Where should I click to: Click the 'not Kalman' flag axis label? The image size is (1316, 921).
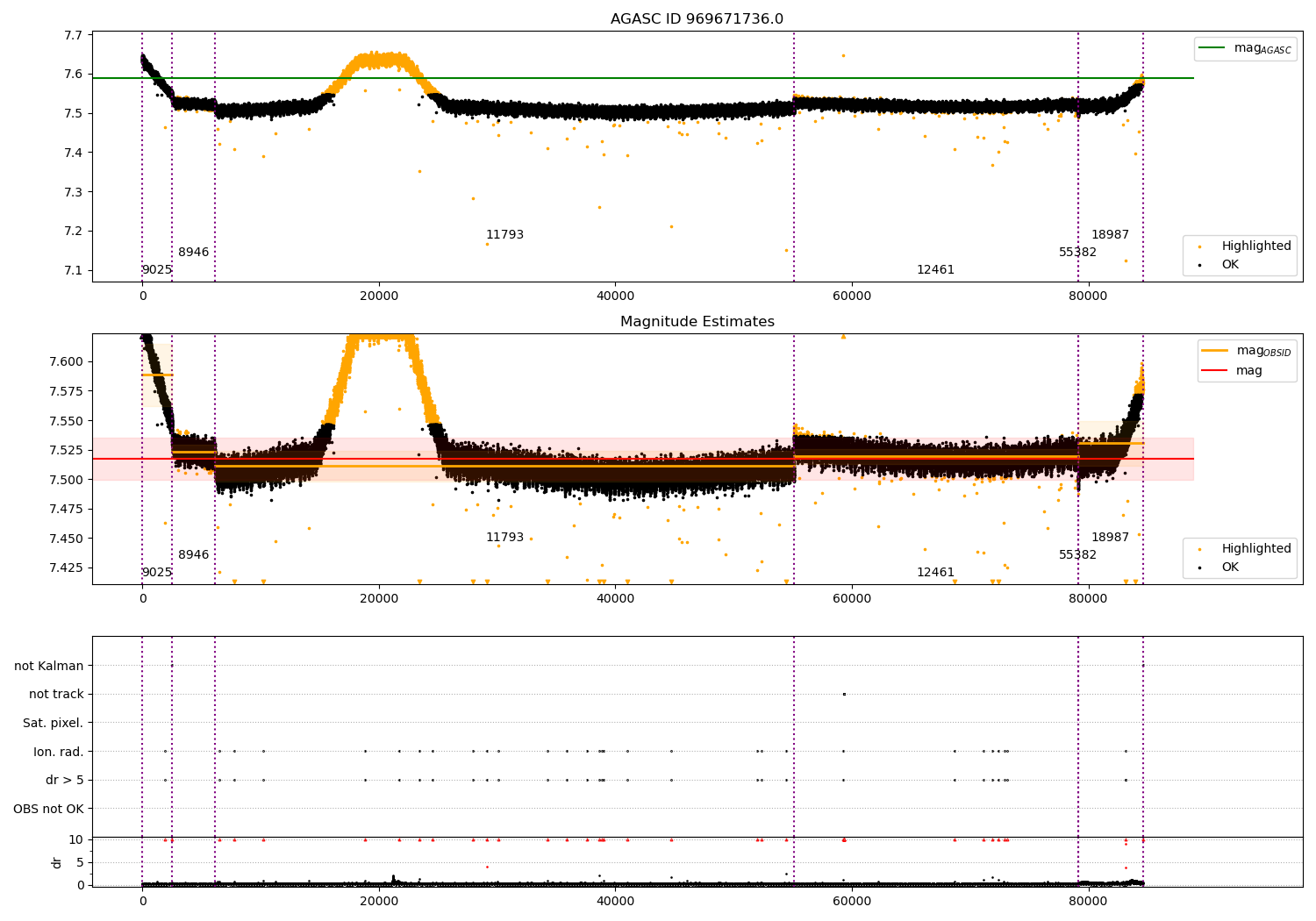pos(49,666)
